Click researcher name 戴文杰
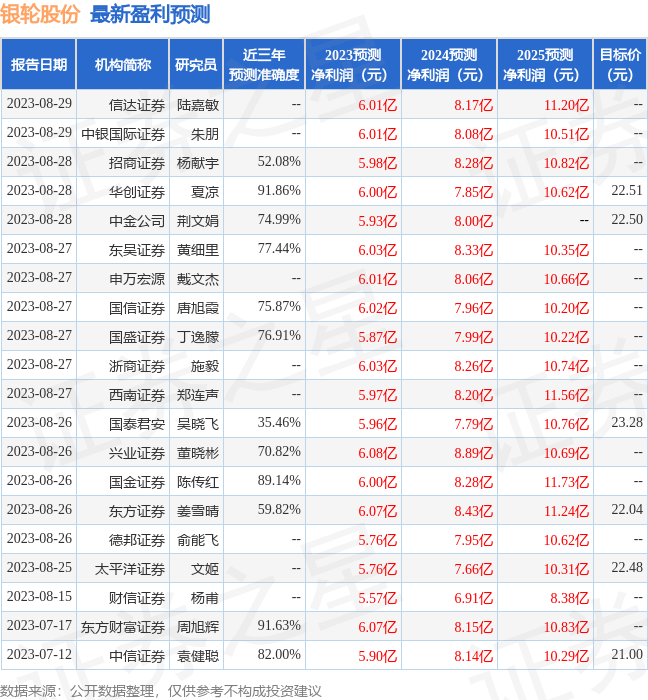The width and height of the screenshot is (648, 700). [x=198, y=279]
